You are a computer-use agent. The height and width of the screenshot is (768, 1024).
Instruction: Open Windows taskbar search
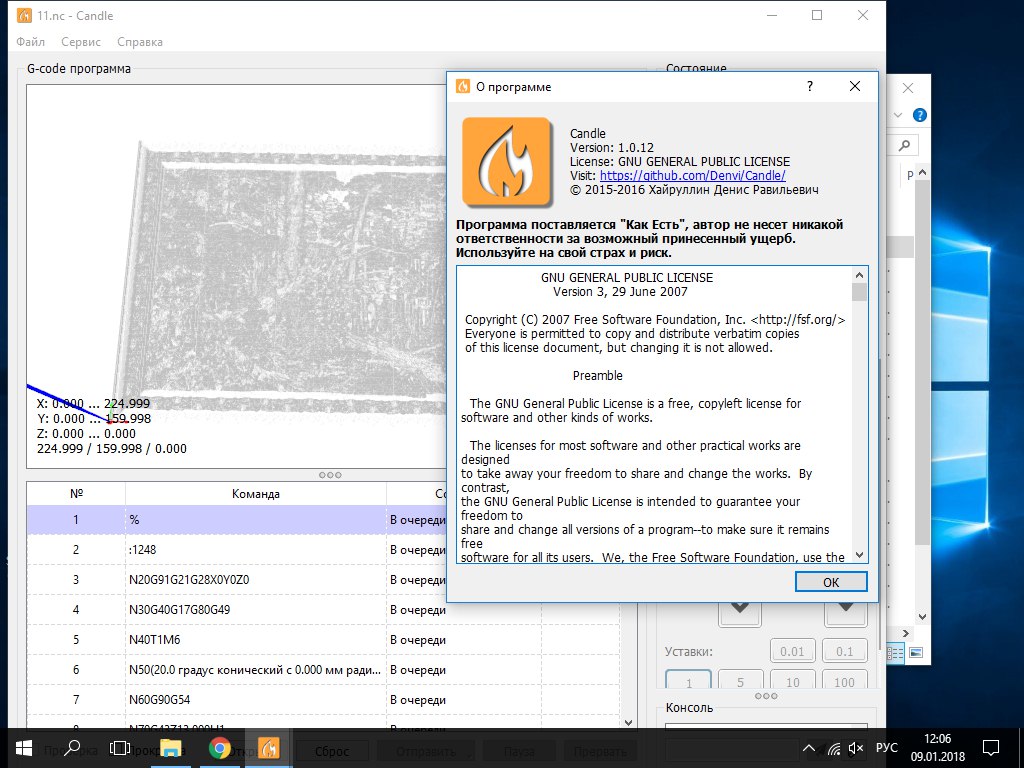click(72, 748)
